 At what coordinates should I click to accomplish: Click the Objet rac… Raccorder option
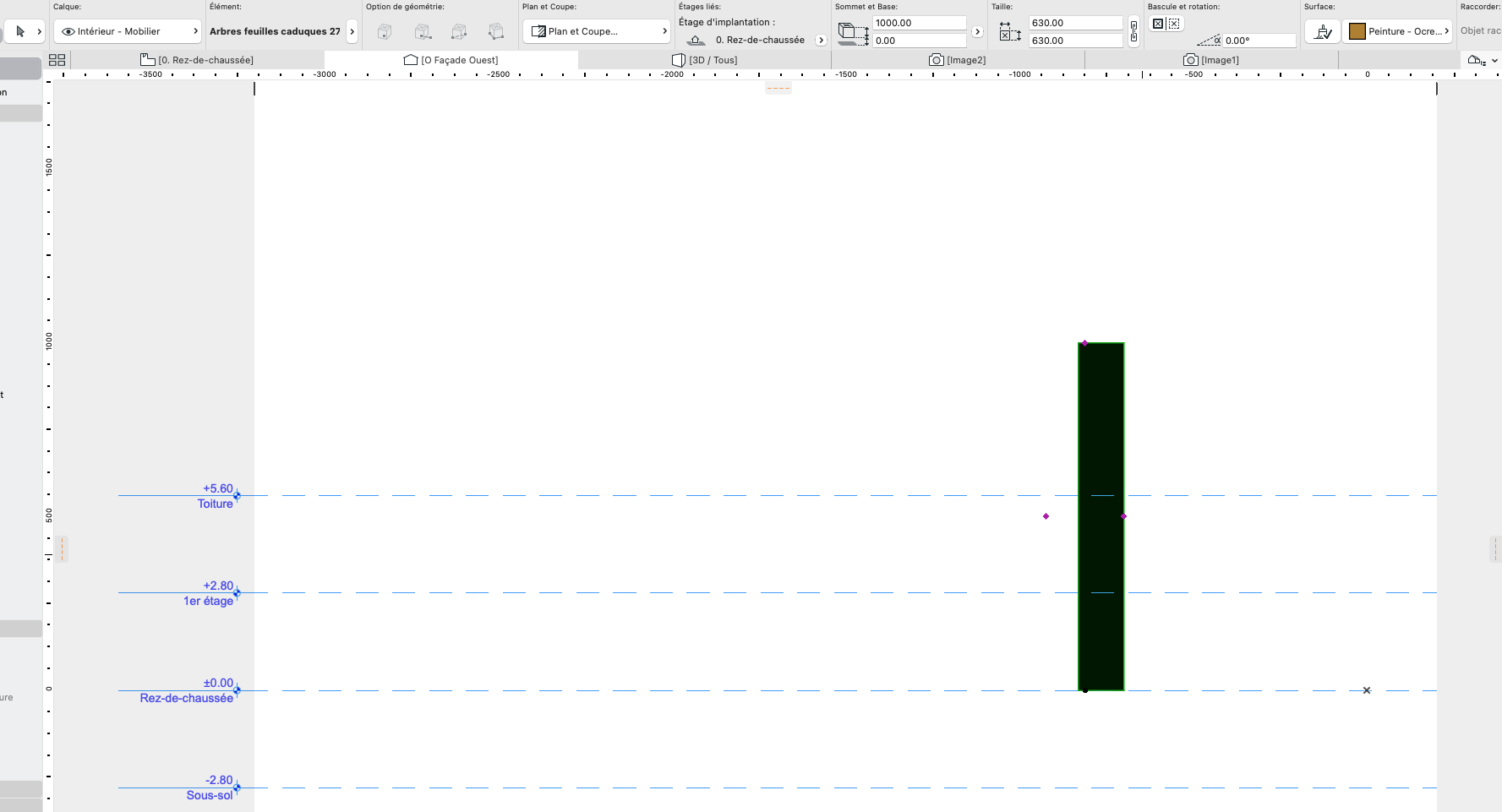(x=1480, y=30)
